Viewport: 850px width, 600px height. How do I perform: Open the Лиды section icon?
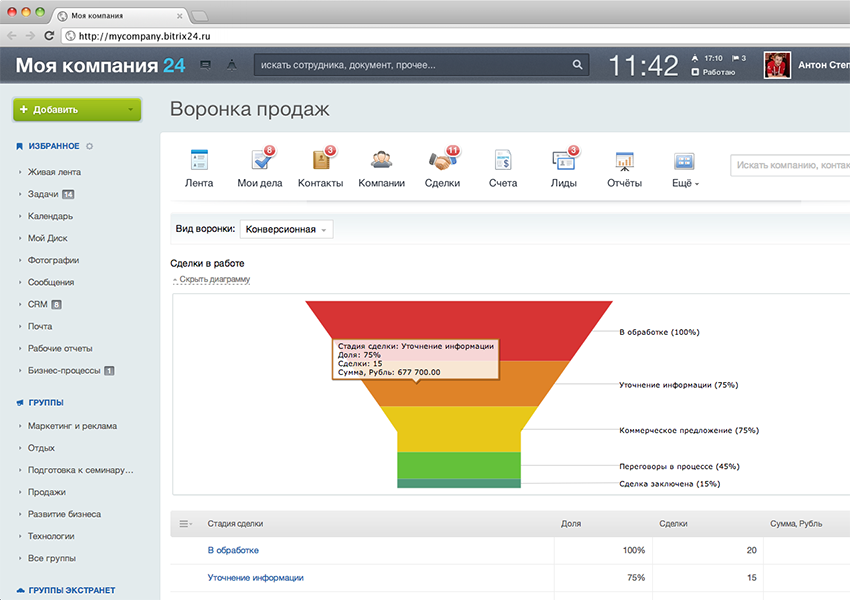point(565,159)
